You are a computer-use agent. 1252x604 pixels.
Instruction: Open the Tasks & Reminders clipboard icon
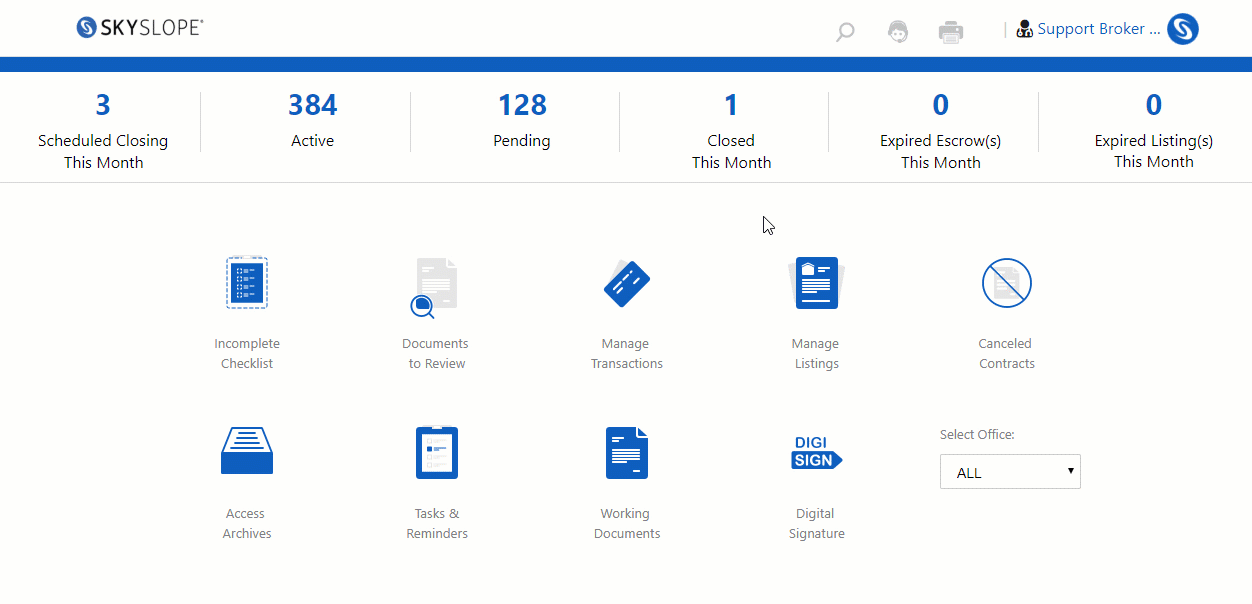[437, 453]
